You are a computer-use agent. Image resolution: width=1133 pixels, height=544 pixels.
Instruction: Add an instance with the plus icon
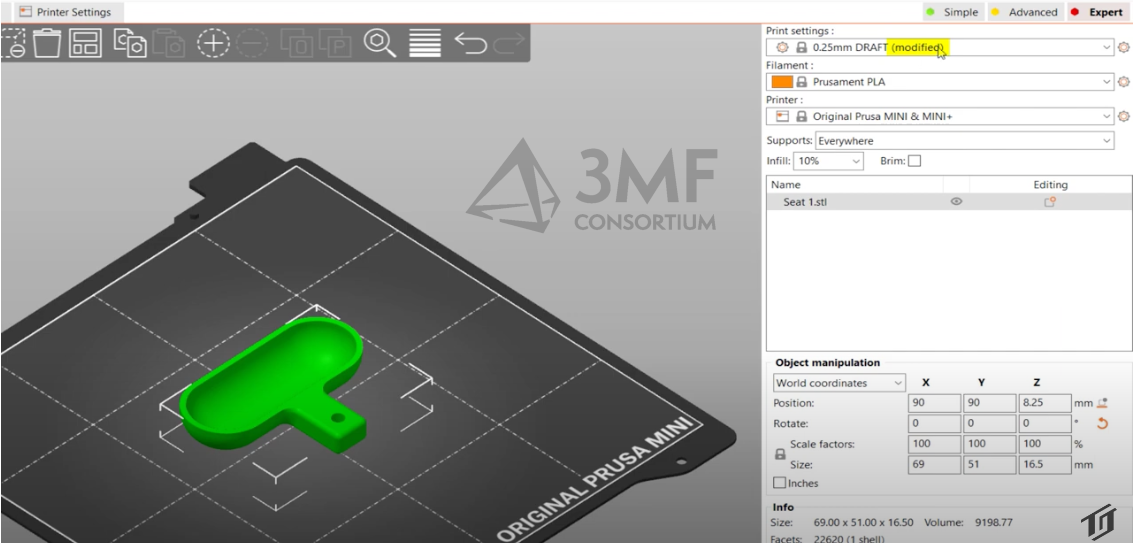[212, 43]
